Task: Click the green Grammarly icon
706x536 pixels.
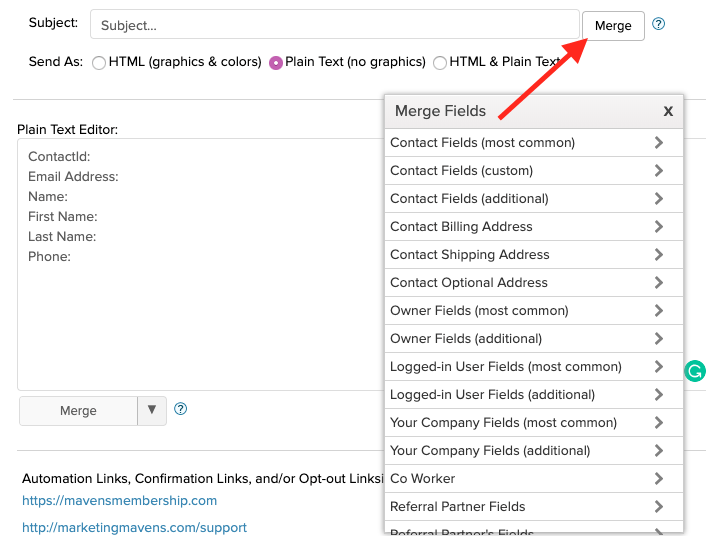Action: (x=694, y=372)
